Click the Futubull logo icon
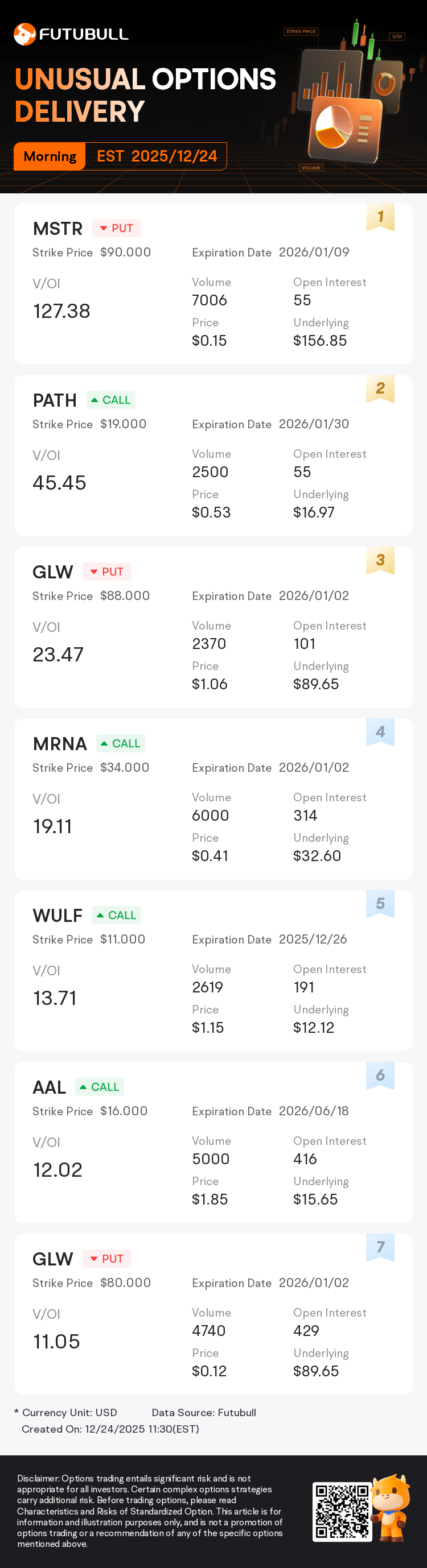The width and height of the screenshot is (427, 1568). click(24, 34)
